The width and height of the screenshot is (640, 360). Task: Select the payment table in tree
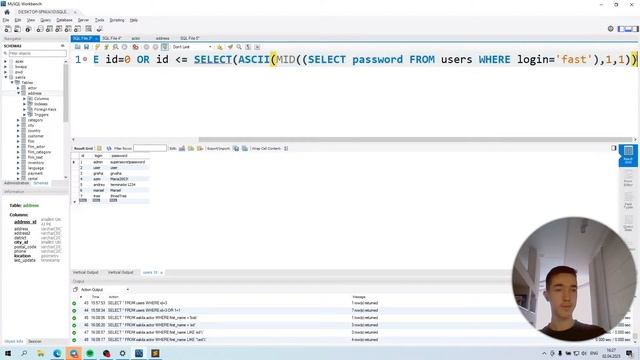tap(35, 173)
